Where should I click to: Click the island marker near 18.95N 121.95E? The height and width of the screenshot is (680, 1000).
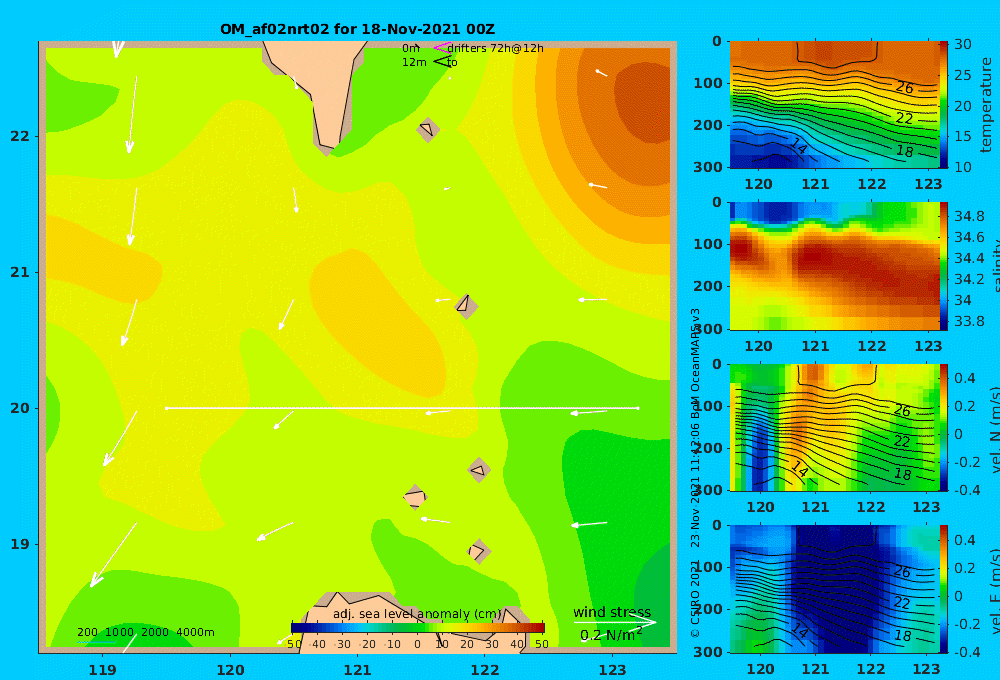pyautogui.click(x=478, y=551)
